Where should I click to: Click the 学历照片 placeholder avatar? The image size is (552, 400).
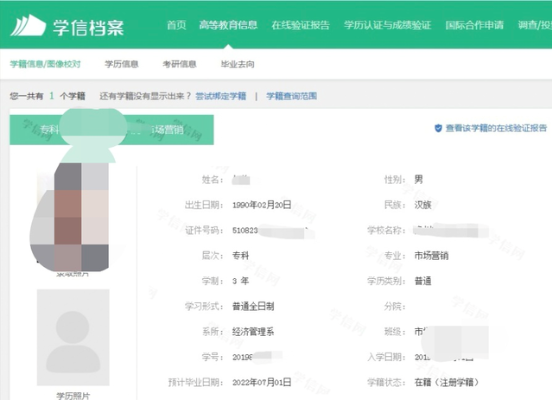[x=73, y=337]
